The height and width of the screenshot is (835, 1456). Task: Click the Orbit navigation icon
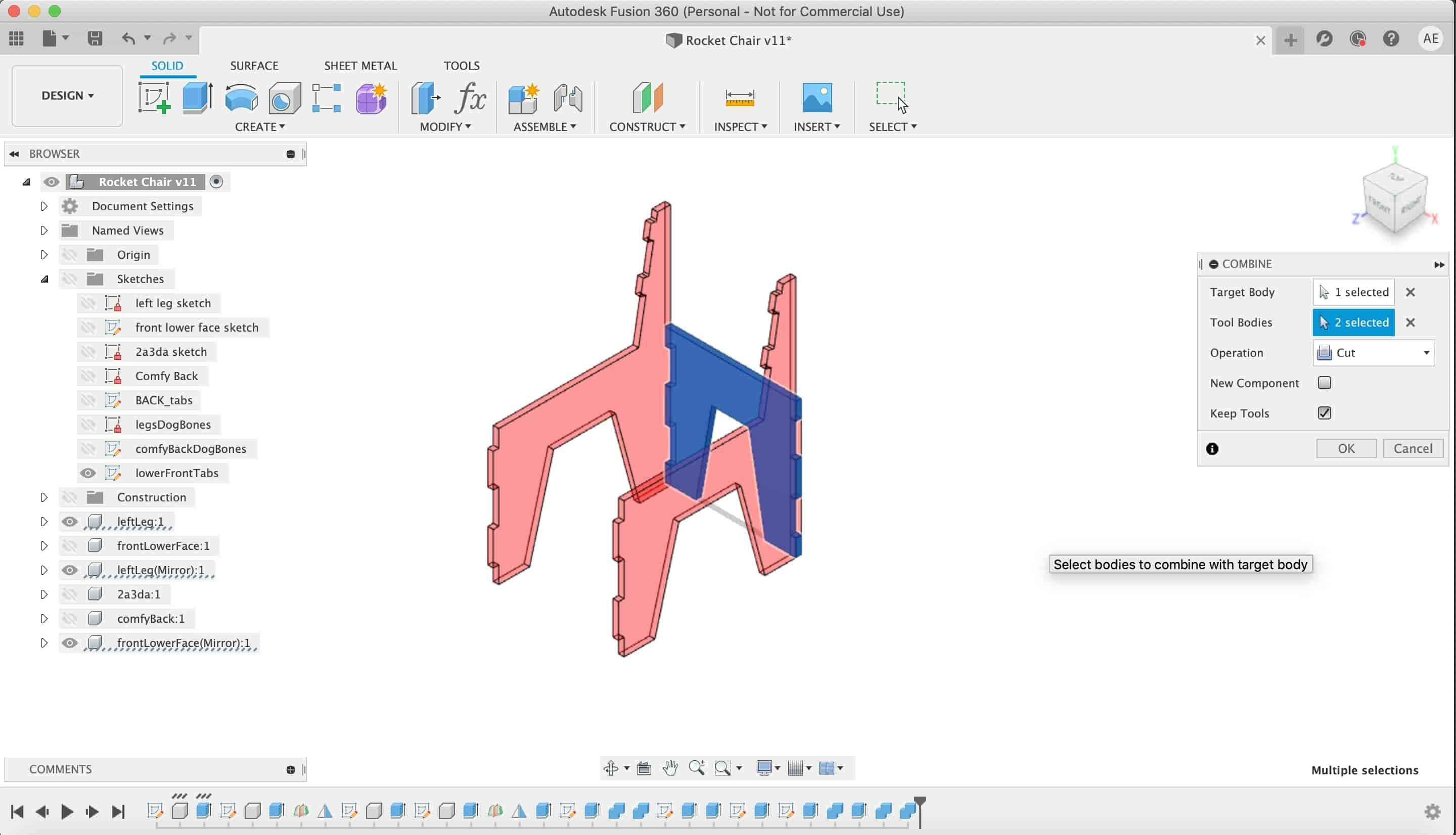point(611,768)
